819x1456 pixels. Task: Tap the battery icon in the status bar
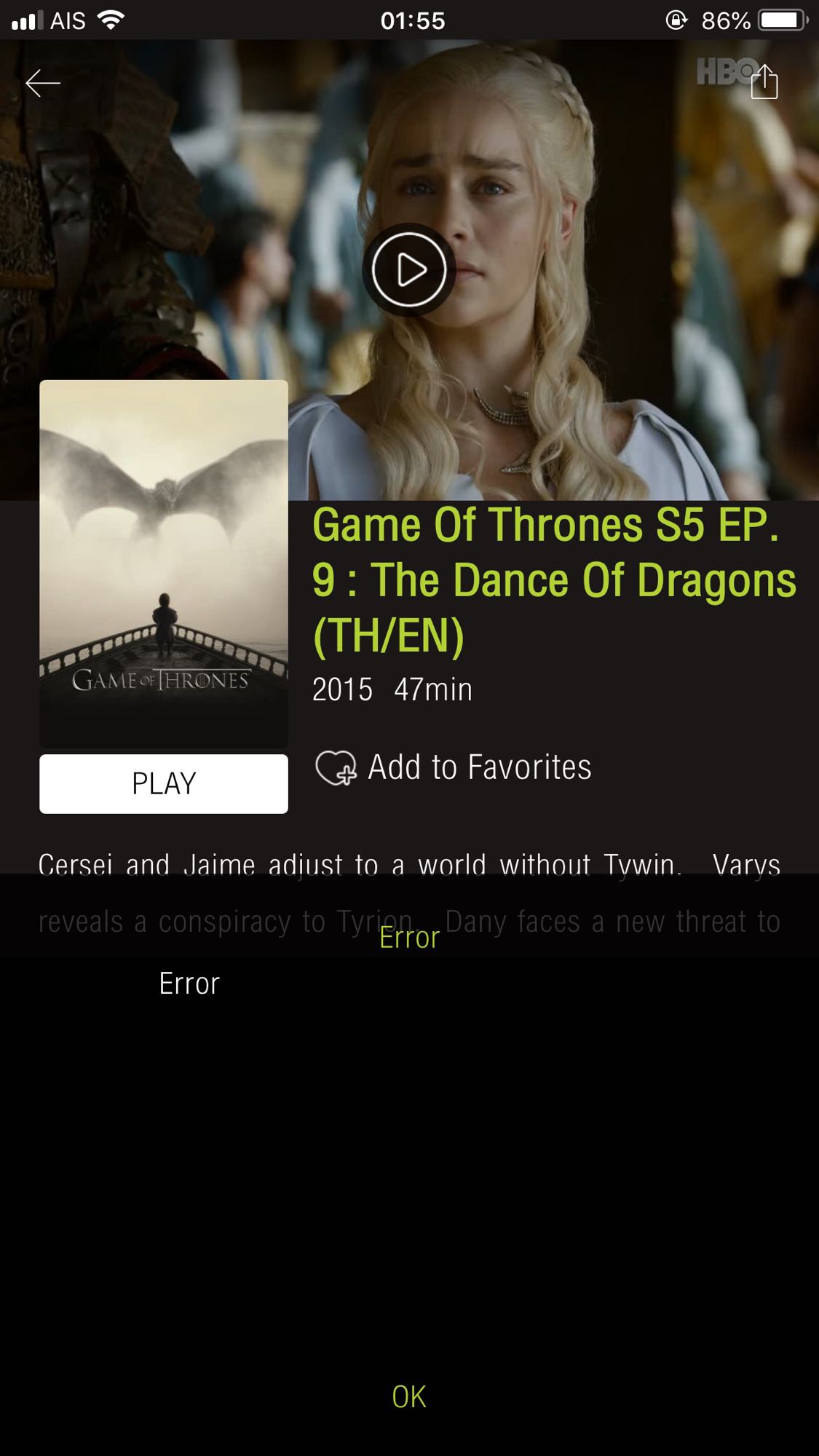784,20
